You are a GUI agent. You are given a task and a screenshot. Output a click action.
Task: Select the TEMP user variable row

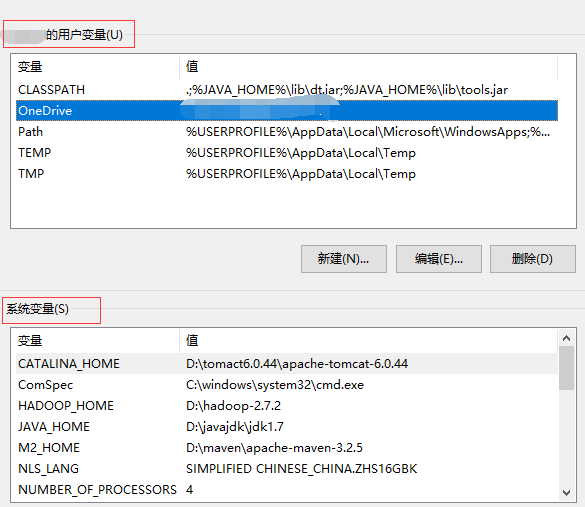click(287, 153)
